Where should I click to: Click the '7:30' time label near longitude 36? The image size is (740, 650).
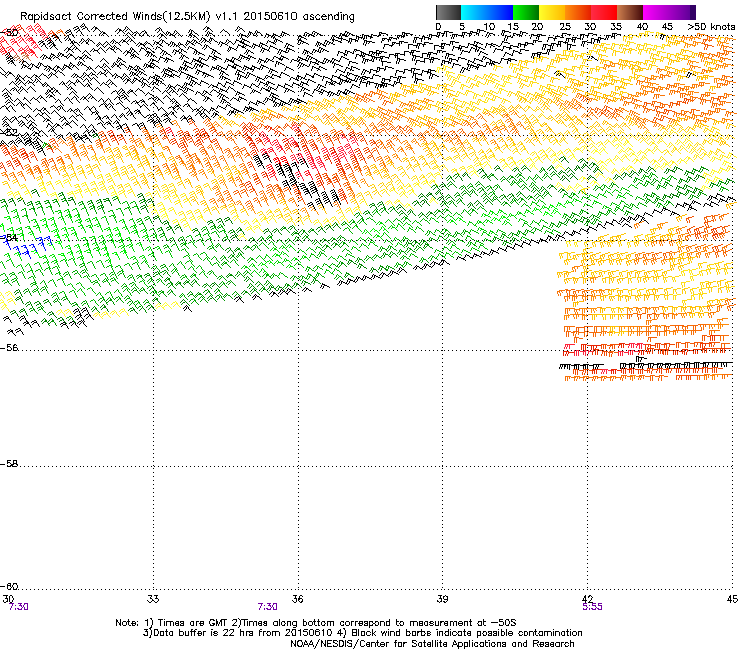click(267, 607)
